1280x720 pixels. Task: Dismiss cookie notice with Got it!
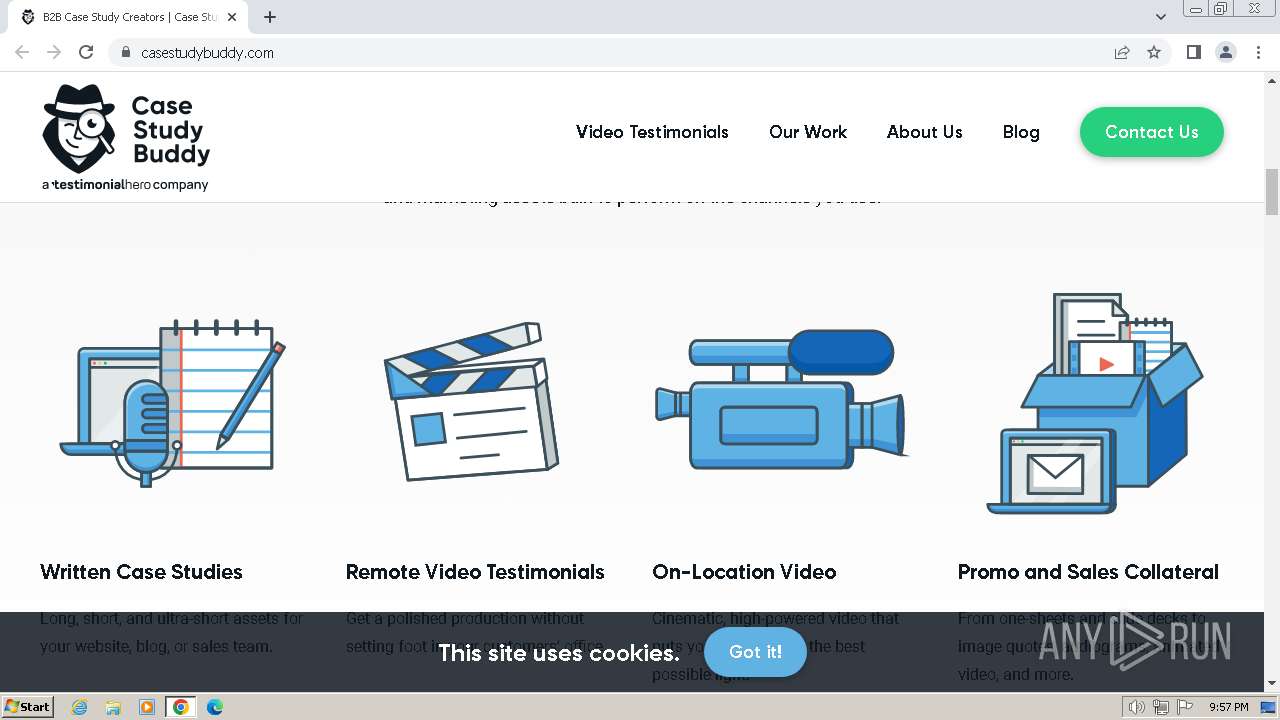[755, 652]
